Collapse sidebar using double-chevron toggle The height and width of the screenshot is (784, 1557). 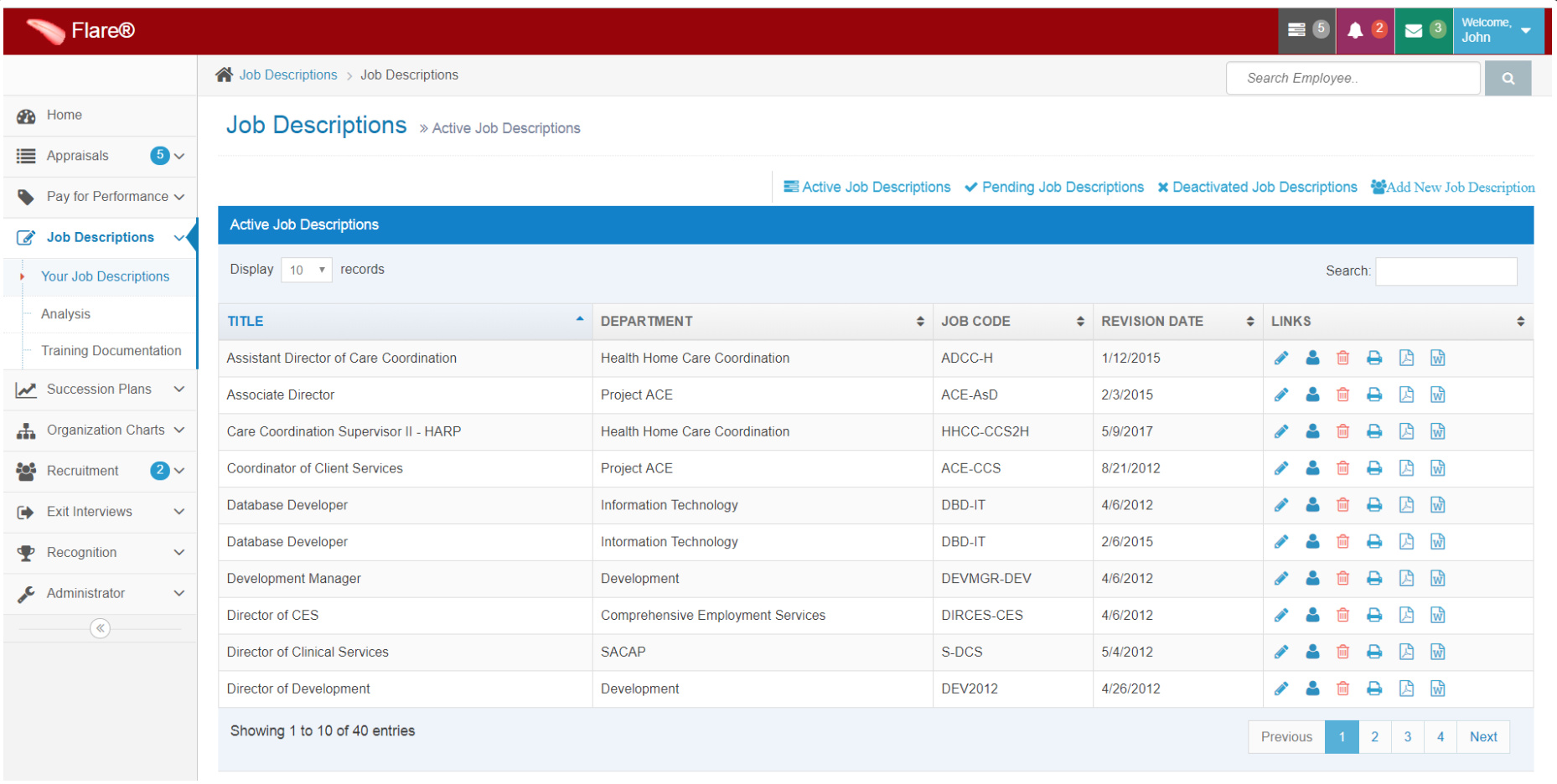click(100, 628)
